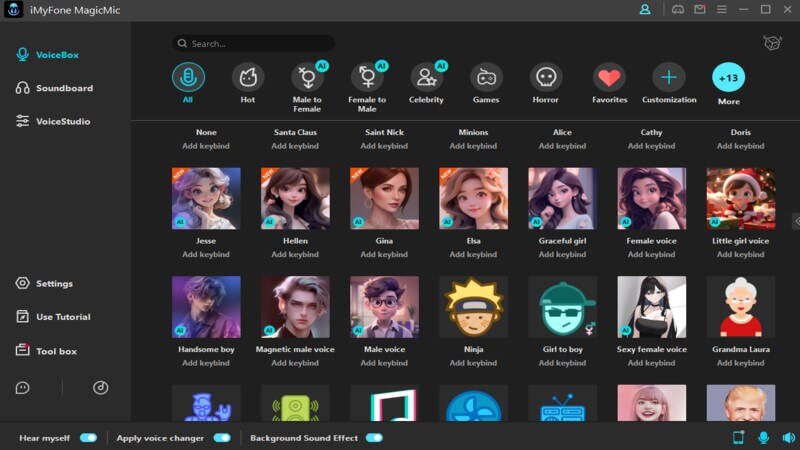Select the robot voice icon in bottom row
Screen dimensions: 800x450
click(206, 403)
